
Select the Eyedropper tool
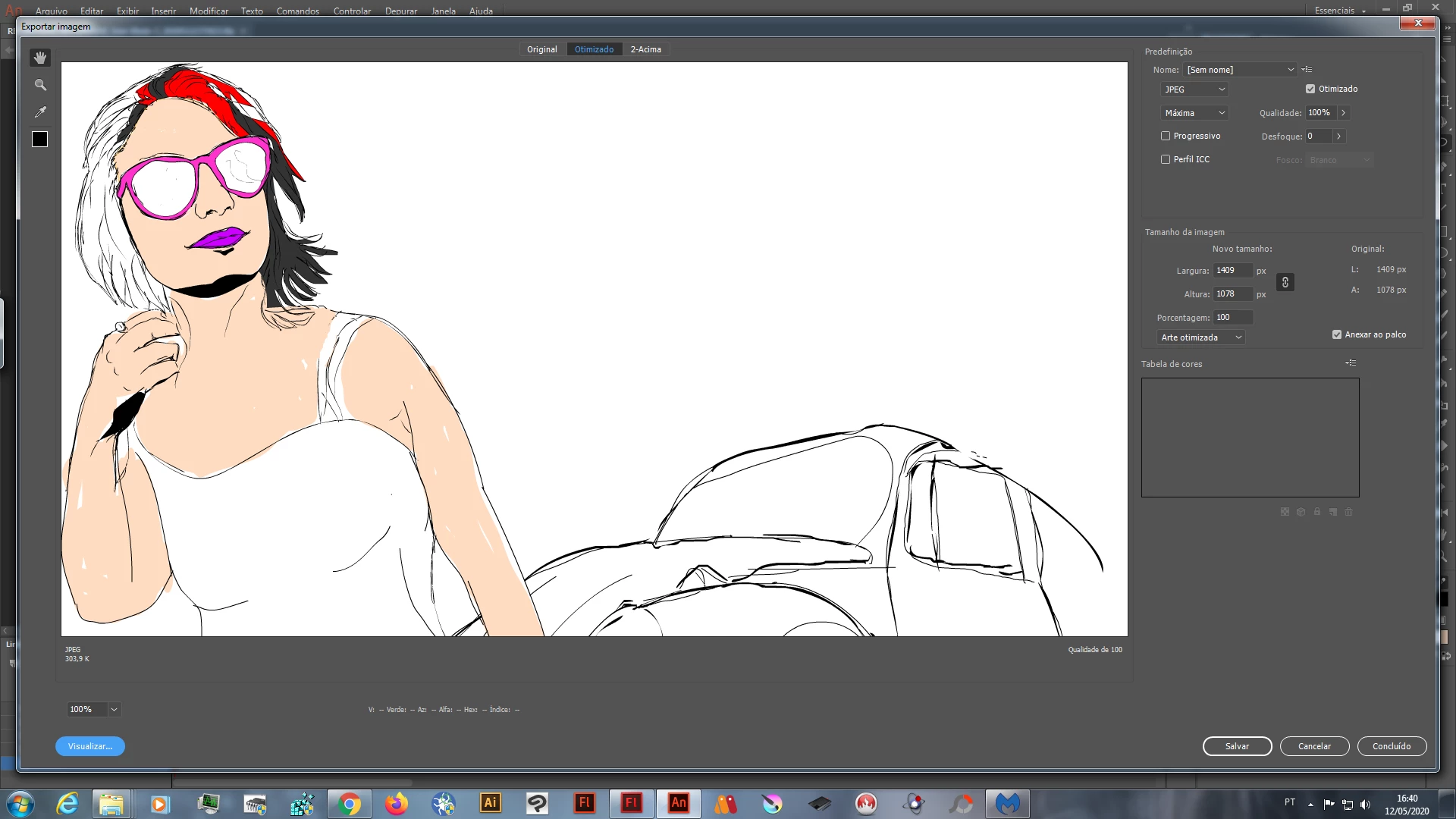(x=40, y=112)
